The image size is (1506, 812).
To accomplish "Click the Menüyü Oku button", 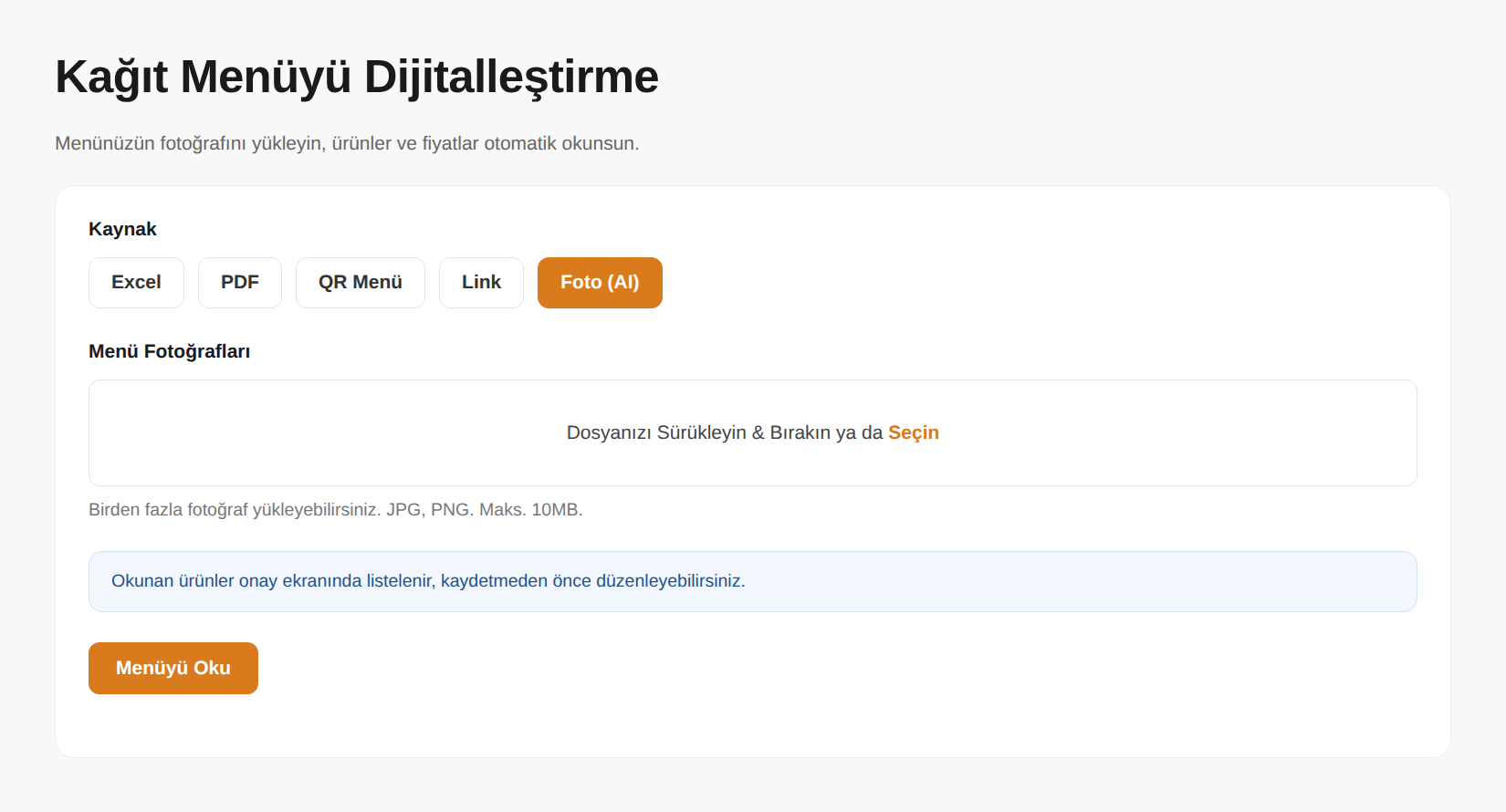I will 173,668.
